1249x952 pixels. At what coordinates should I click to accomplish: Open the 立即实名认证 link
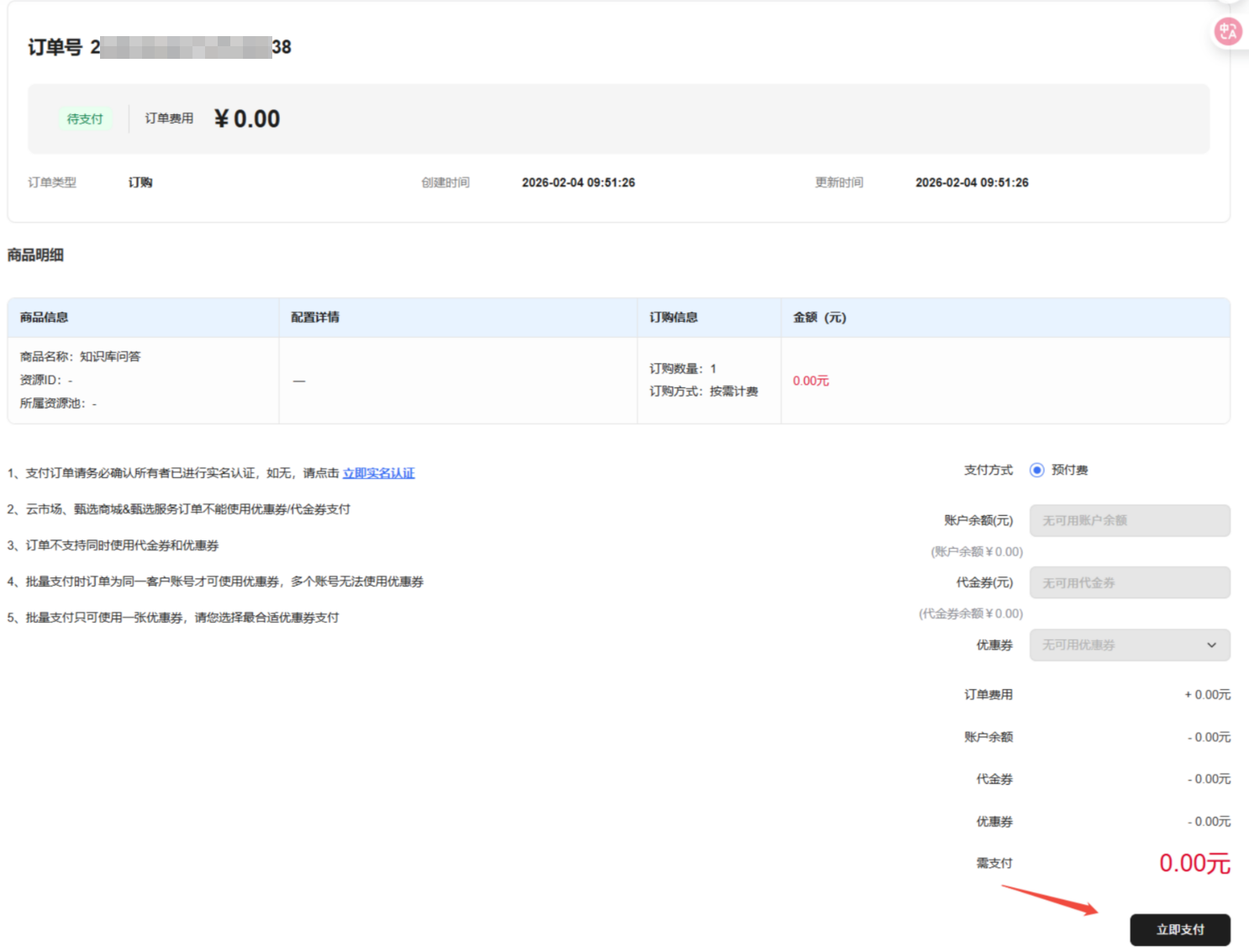click(378, 473)
